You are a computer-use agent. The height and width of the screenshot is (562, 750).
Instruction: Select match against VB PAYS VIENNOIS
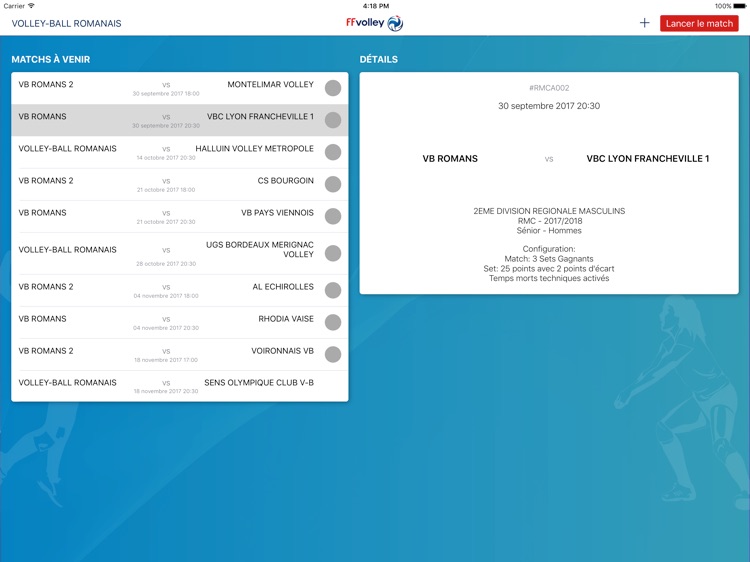[x=180, y=216]
